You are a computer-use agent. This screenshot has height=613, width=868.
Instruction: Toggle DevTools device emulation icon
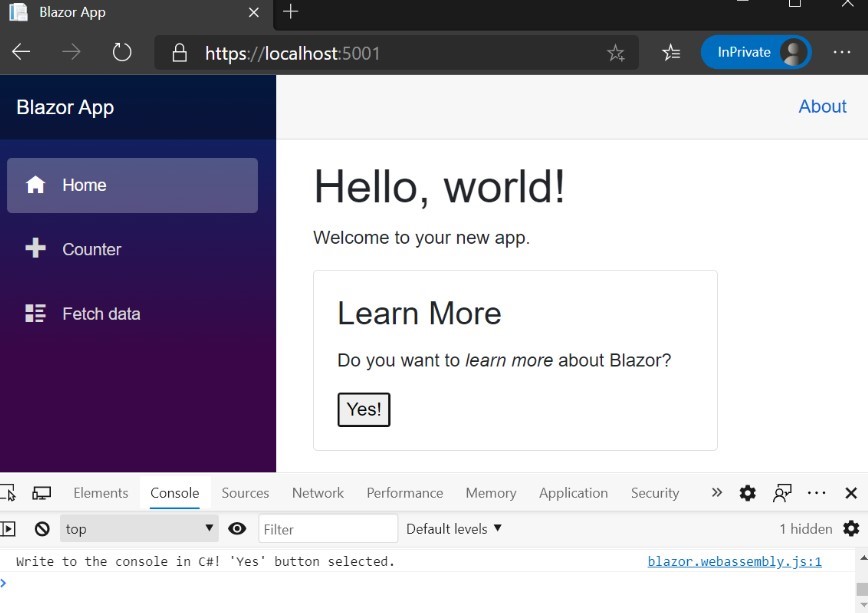[x=42, y=493]
